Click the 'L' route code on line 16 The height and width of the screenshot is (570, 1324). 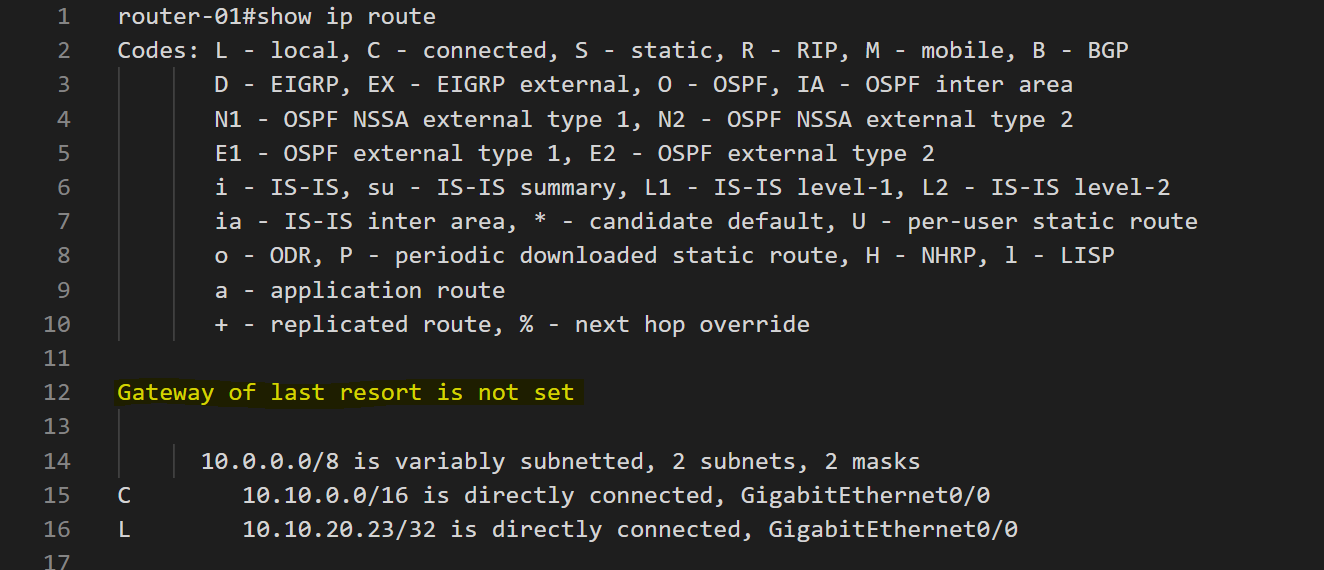click(x=124, y=529)
